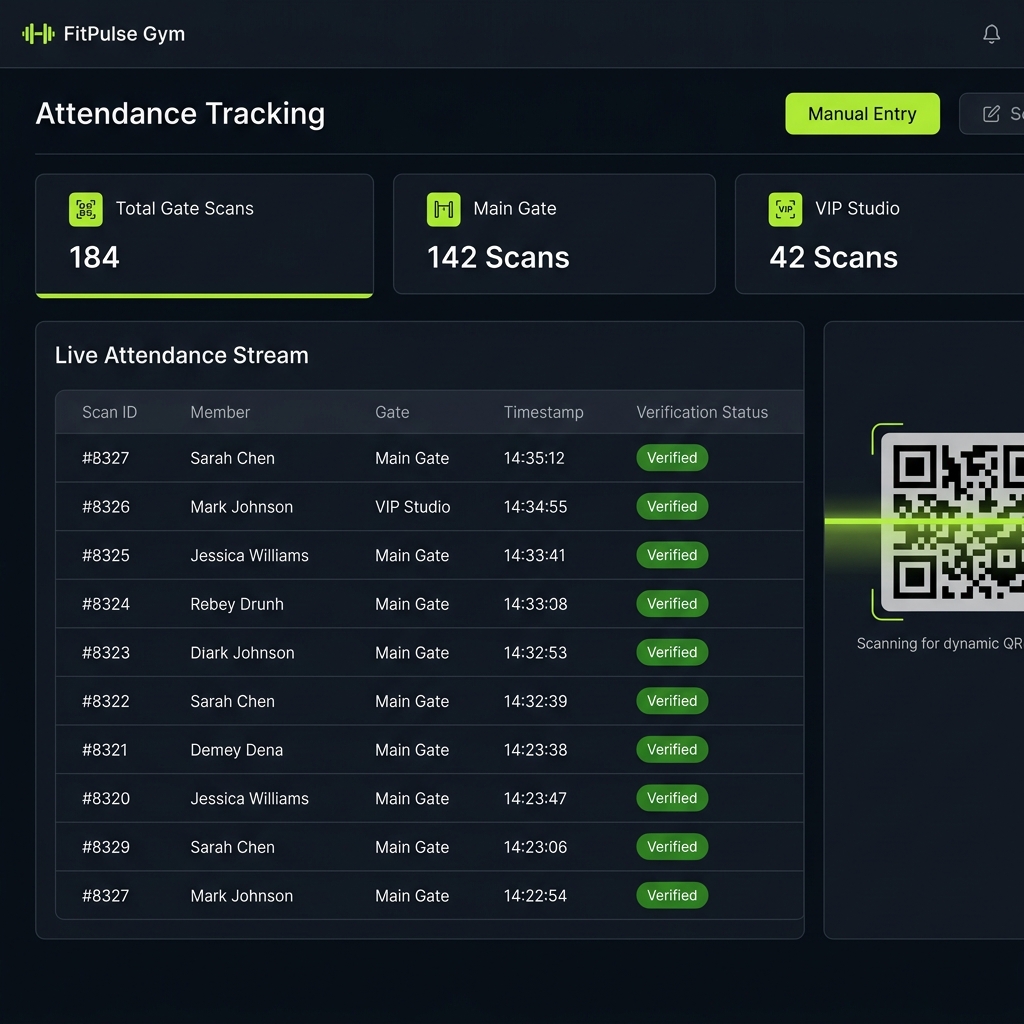Click scan ID #8322

(106, 701)
